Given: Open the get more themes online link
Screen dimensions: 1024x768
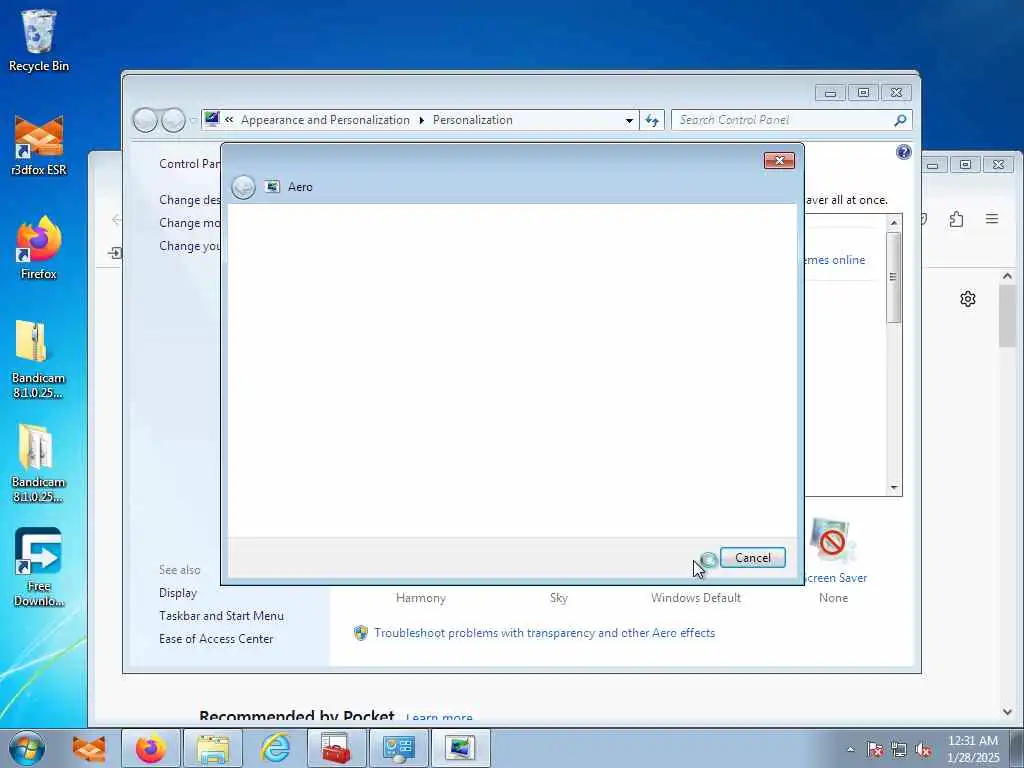Looking at the screenshot, I should tap(835, 260).
